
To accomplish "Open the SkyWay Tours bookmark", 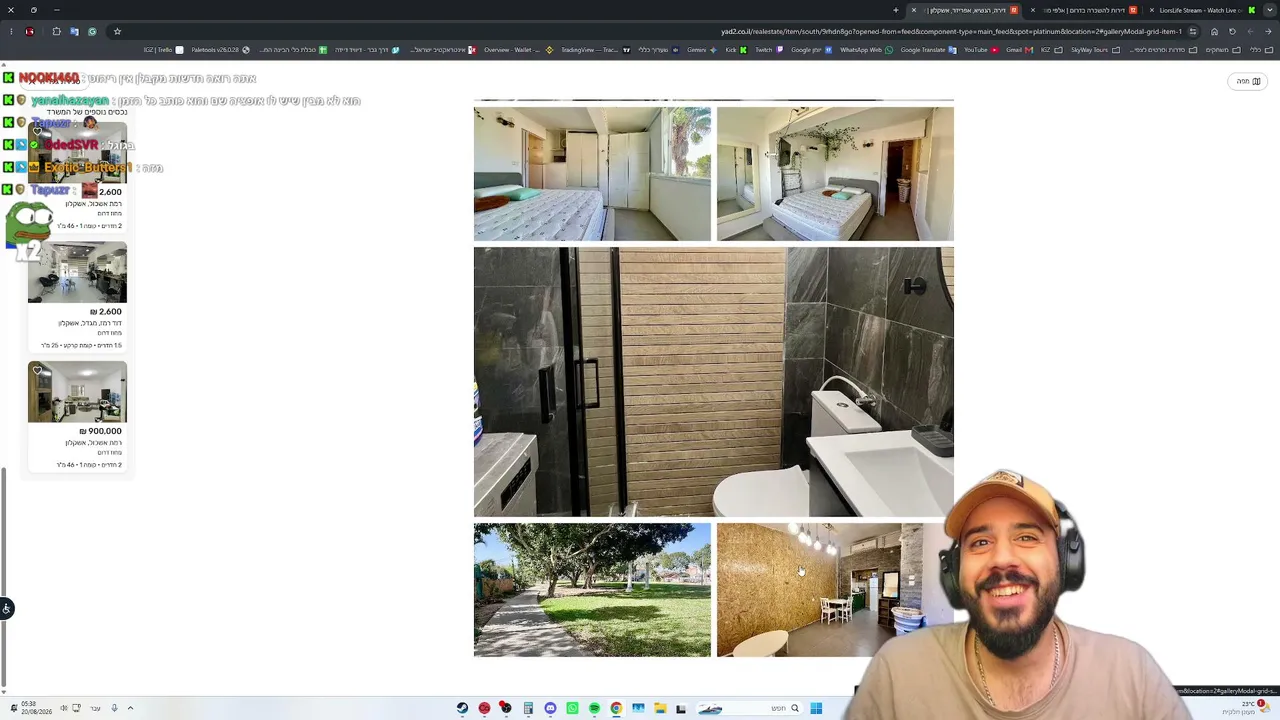I will 1094,50.
